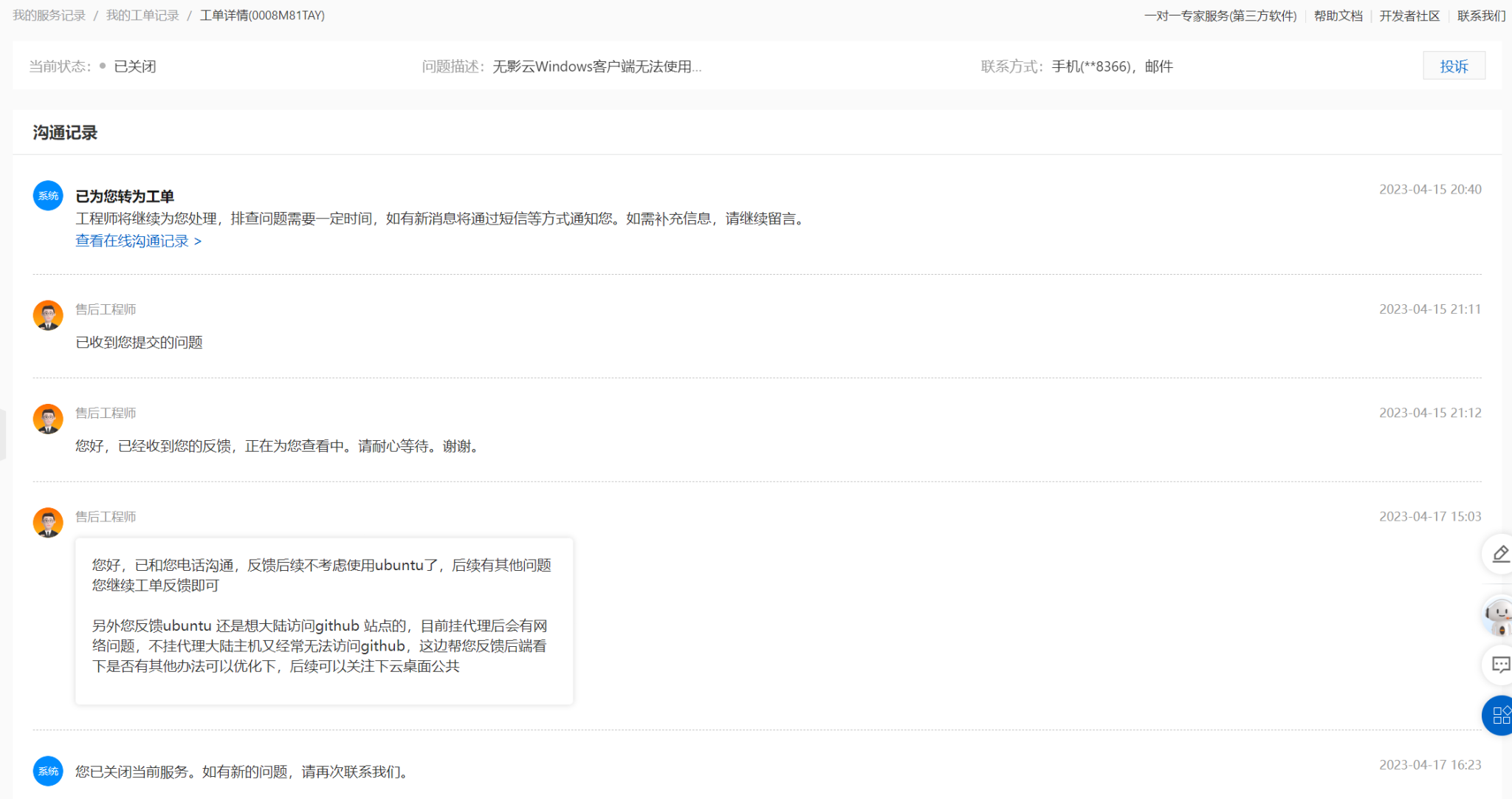
Task: Click the 投诉 button
Action: click(1453, 66)
